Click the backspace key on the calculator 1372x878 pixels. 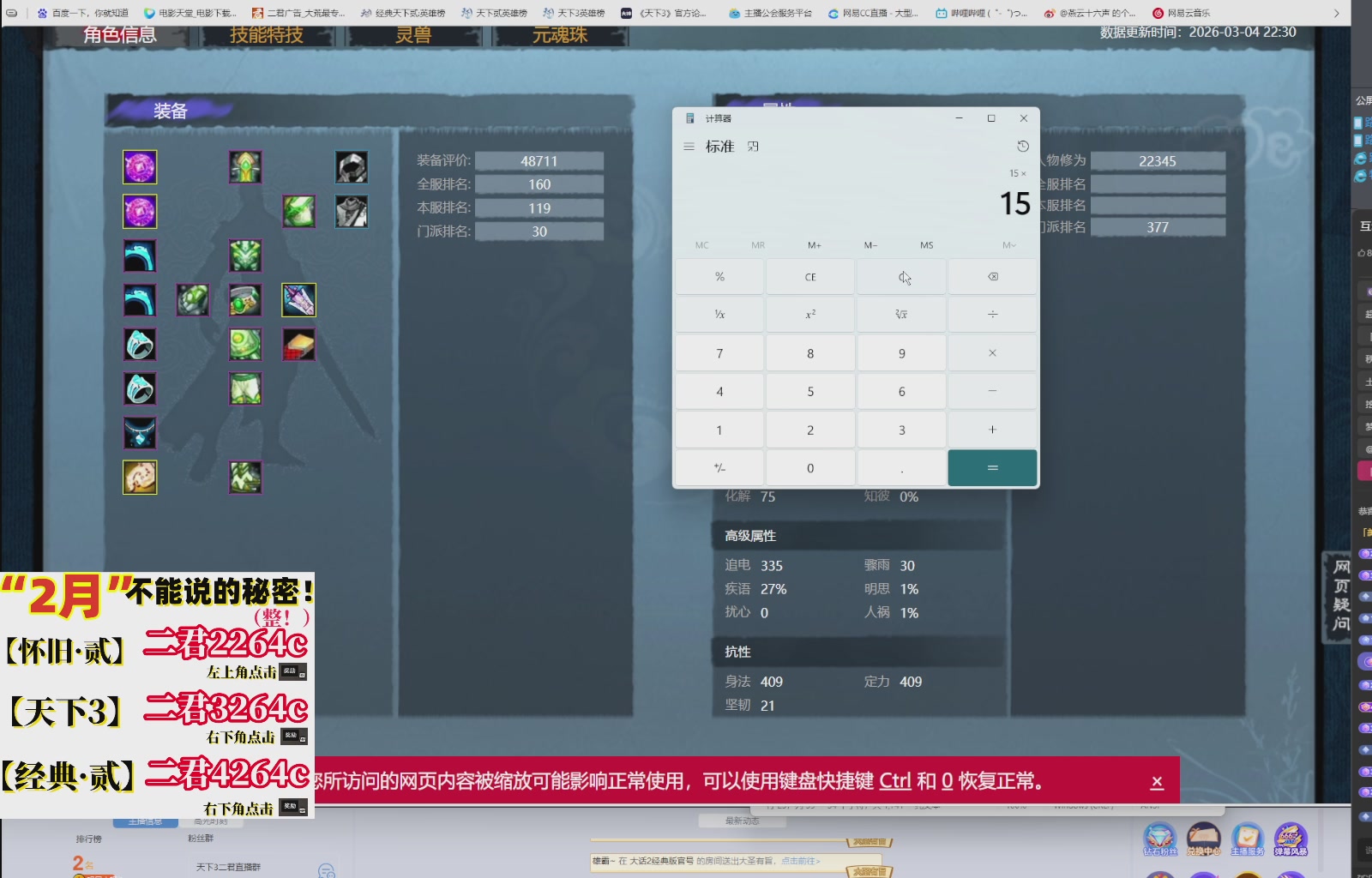(992, 276)
